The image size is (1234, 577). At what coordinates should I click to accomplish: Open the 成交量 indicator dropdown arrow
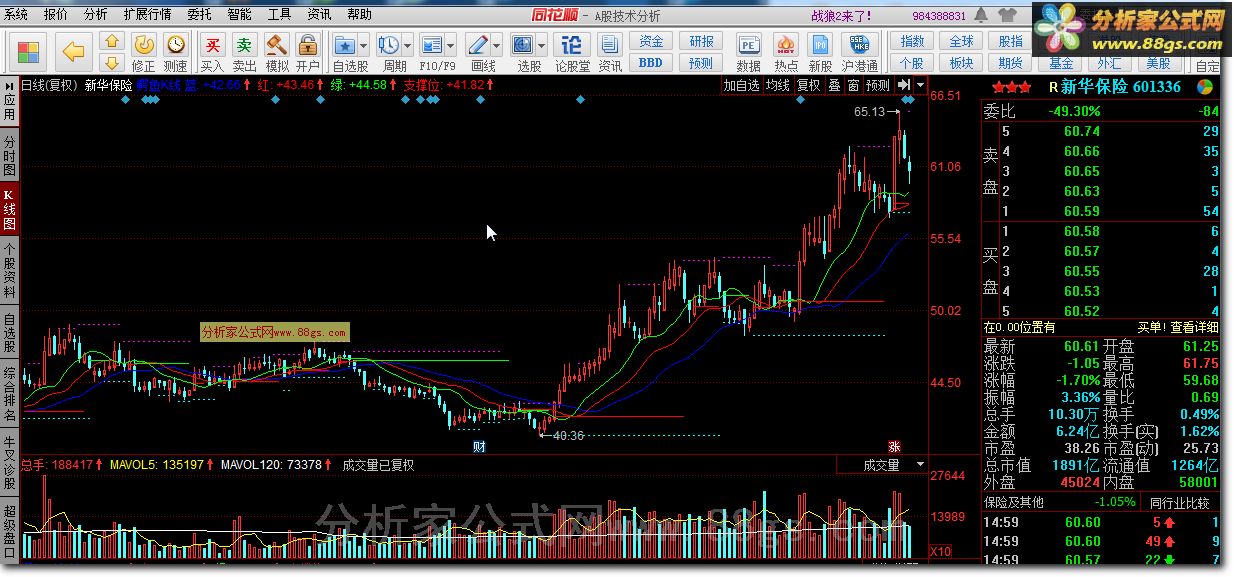point(920,465)
